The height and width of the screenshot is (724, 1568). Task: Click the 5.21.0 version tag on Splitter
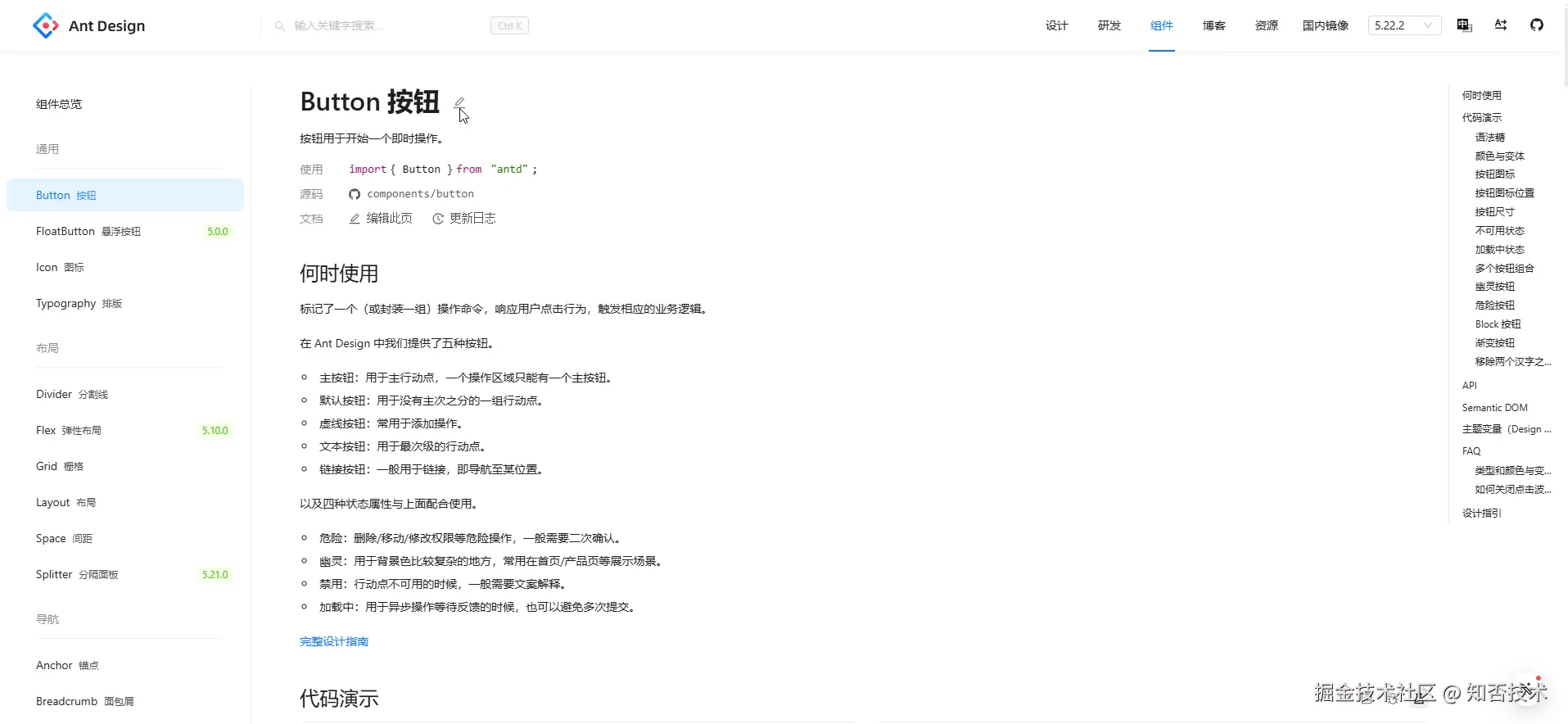(215, 575)
